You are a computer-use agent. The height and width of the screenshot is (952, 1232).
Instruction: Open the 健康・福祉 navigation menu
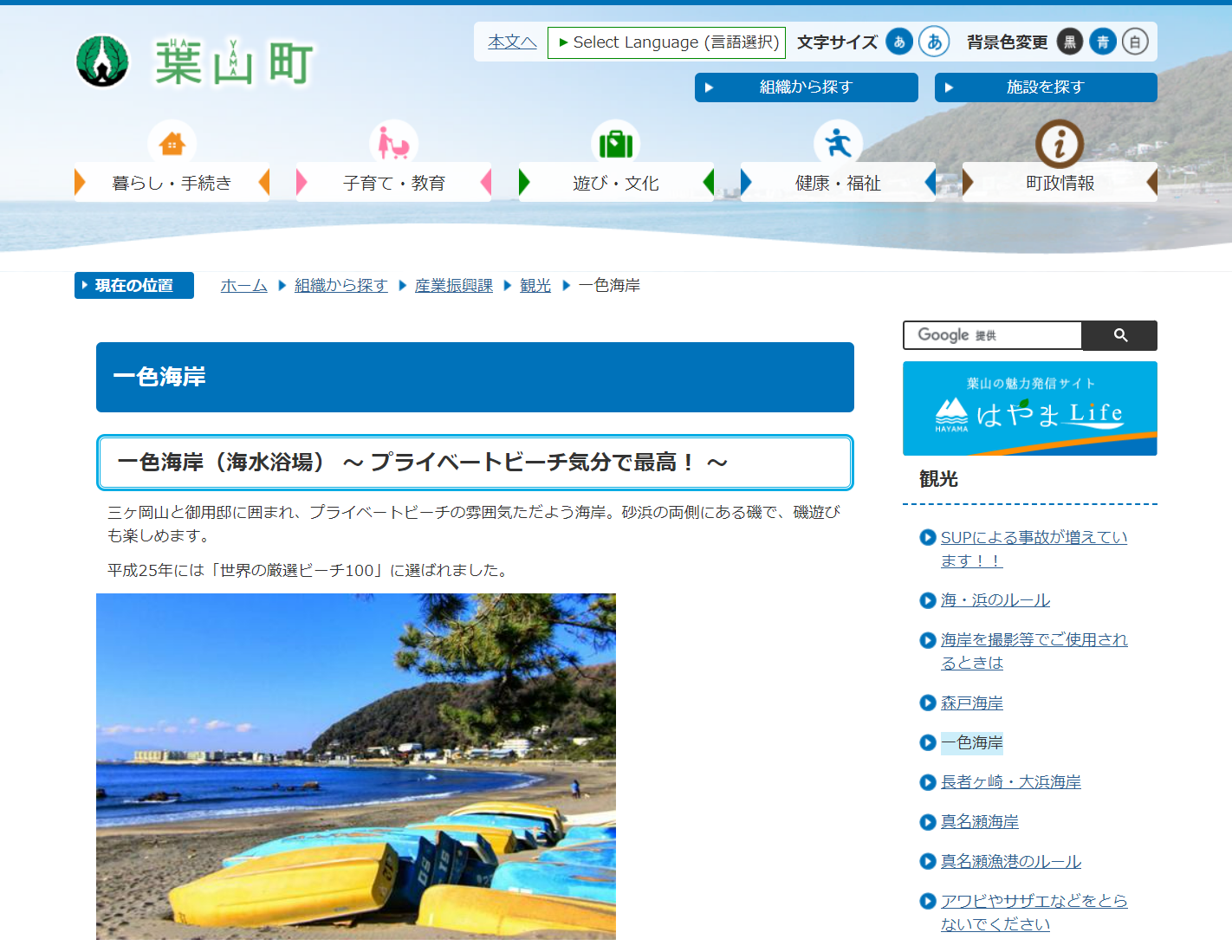(838, 183)
